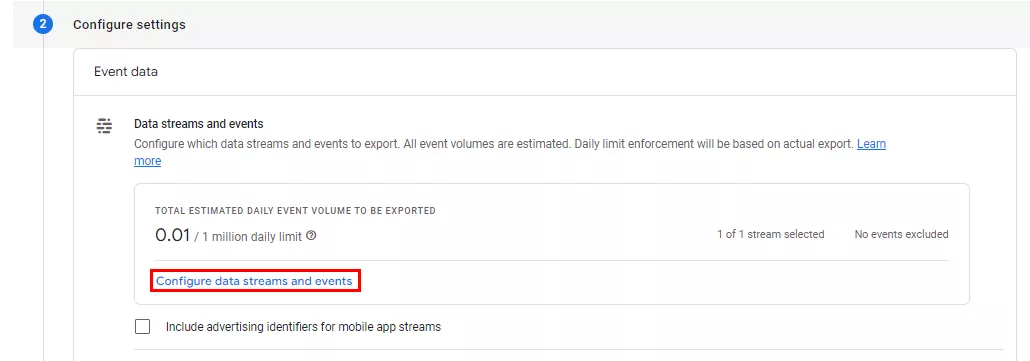The height and width of the screenshot is (361, 1030).
Task: Click the data streams filter icon
Action: 104,126
